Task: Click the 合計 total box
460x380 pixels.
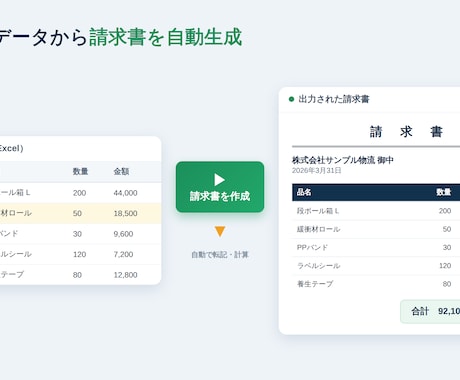Action: (x=430, y=311)
